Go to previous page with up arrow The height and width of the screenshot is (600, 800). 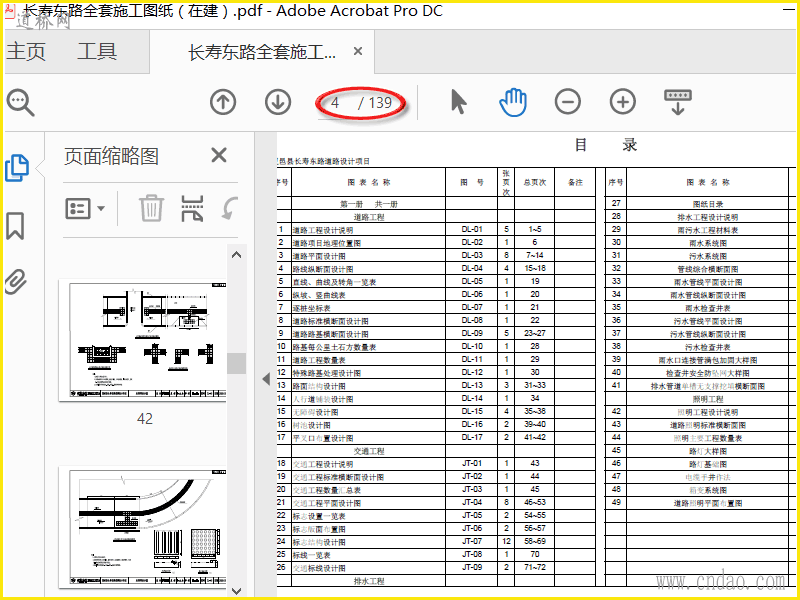pyautogui.click(x=223, y=102)
